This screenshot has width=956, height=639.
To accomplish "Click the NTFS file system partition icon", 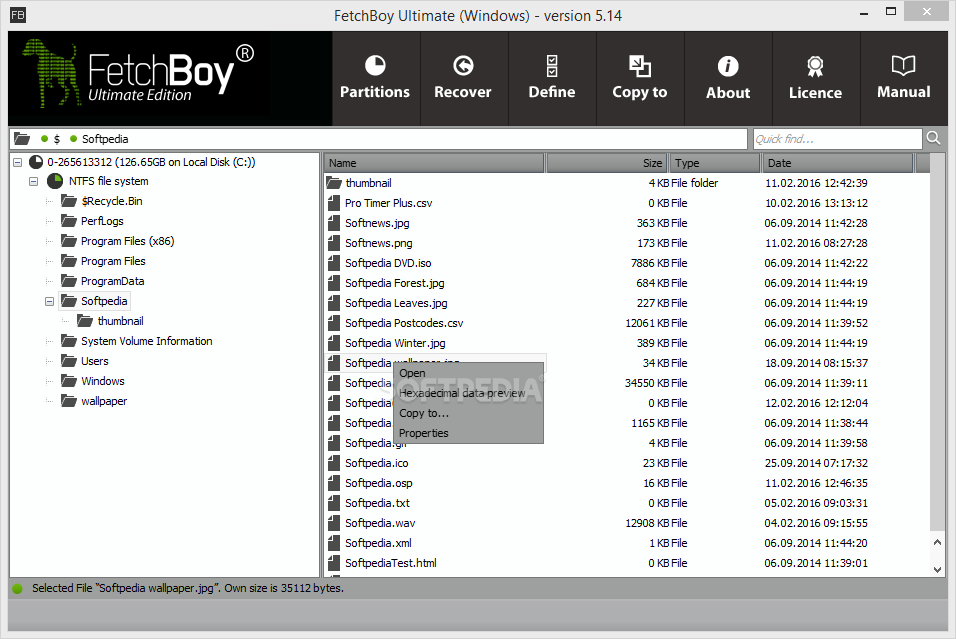I will [55, 181].
